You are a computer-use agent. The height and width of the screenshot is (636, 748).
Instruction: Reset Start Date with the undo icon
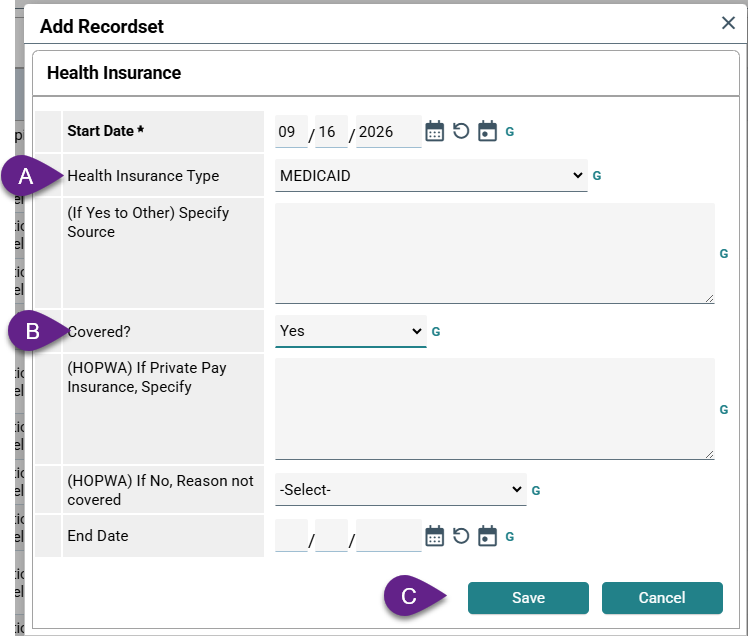461,131
